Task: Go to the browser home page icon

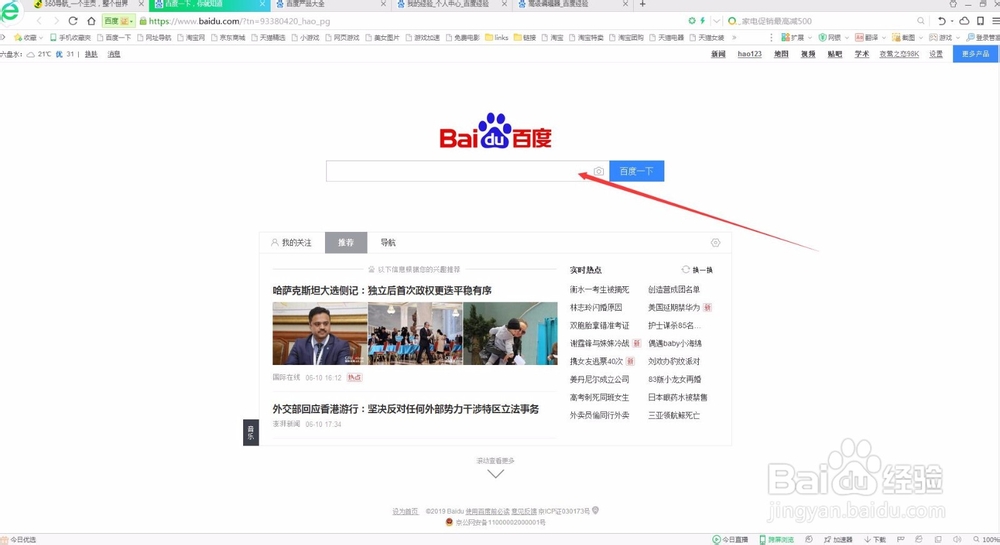Action: pos(91,21)
